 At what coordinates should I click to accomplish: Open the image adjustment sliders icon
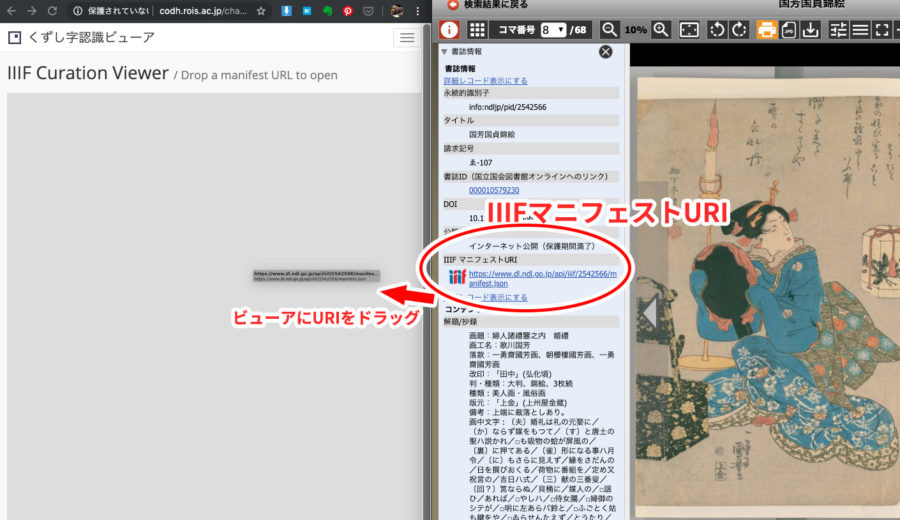click(x=838, y=30)
